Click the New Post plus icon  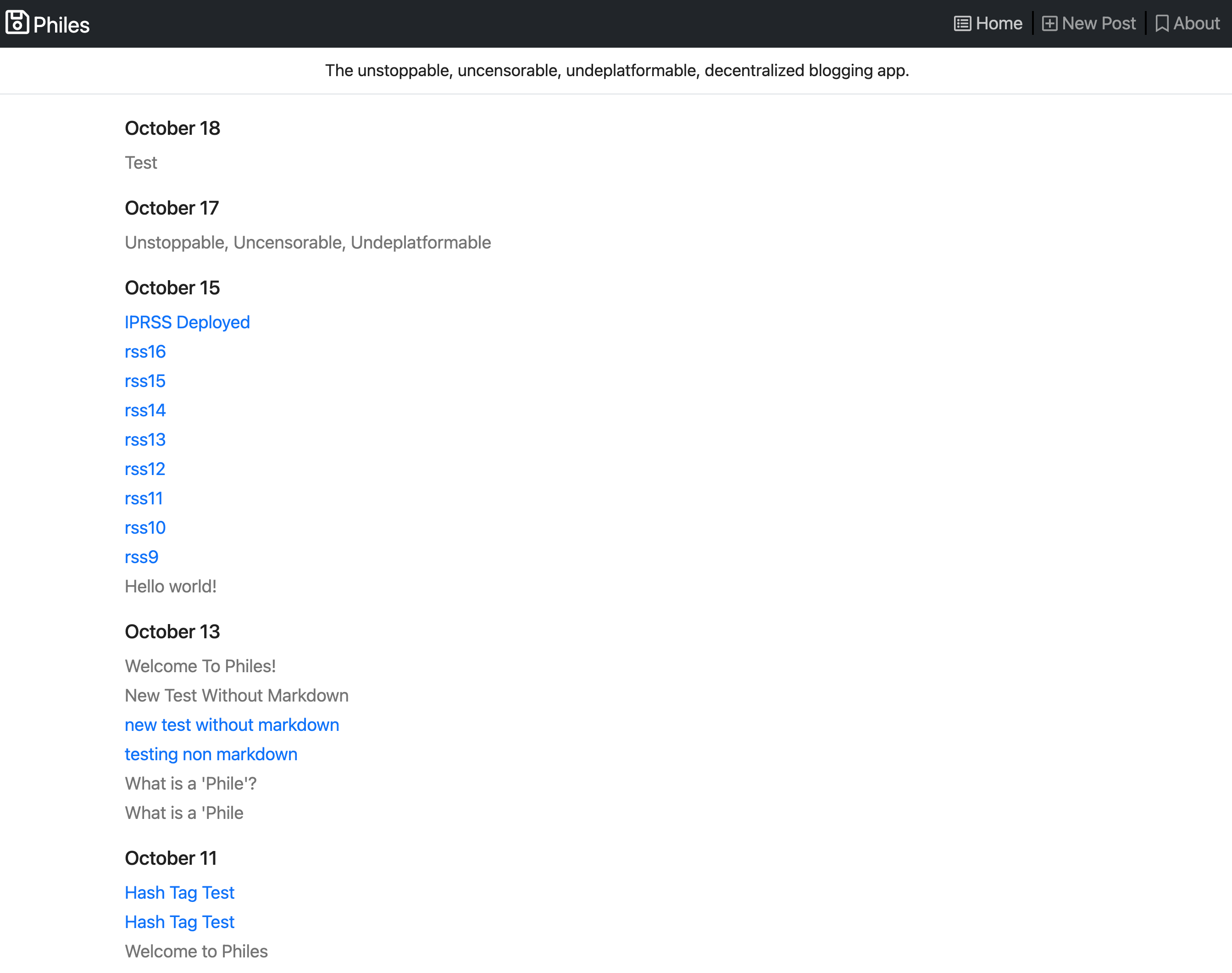[x=1049, y=24]
